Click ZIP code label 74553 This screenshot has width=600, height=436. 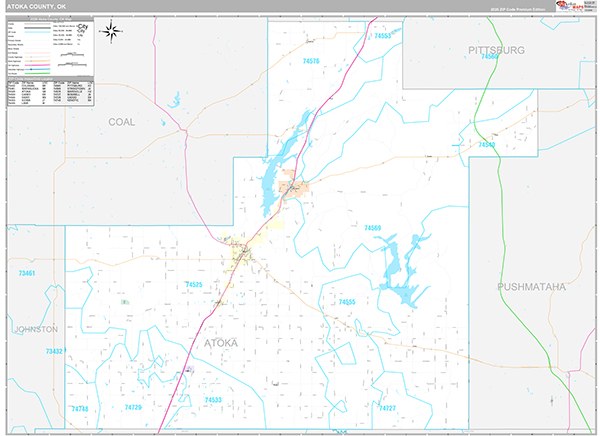[383, 36]
